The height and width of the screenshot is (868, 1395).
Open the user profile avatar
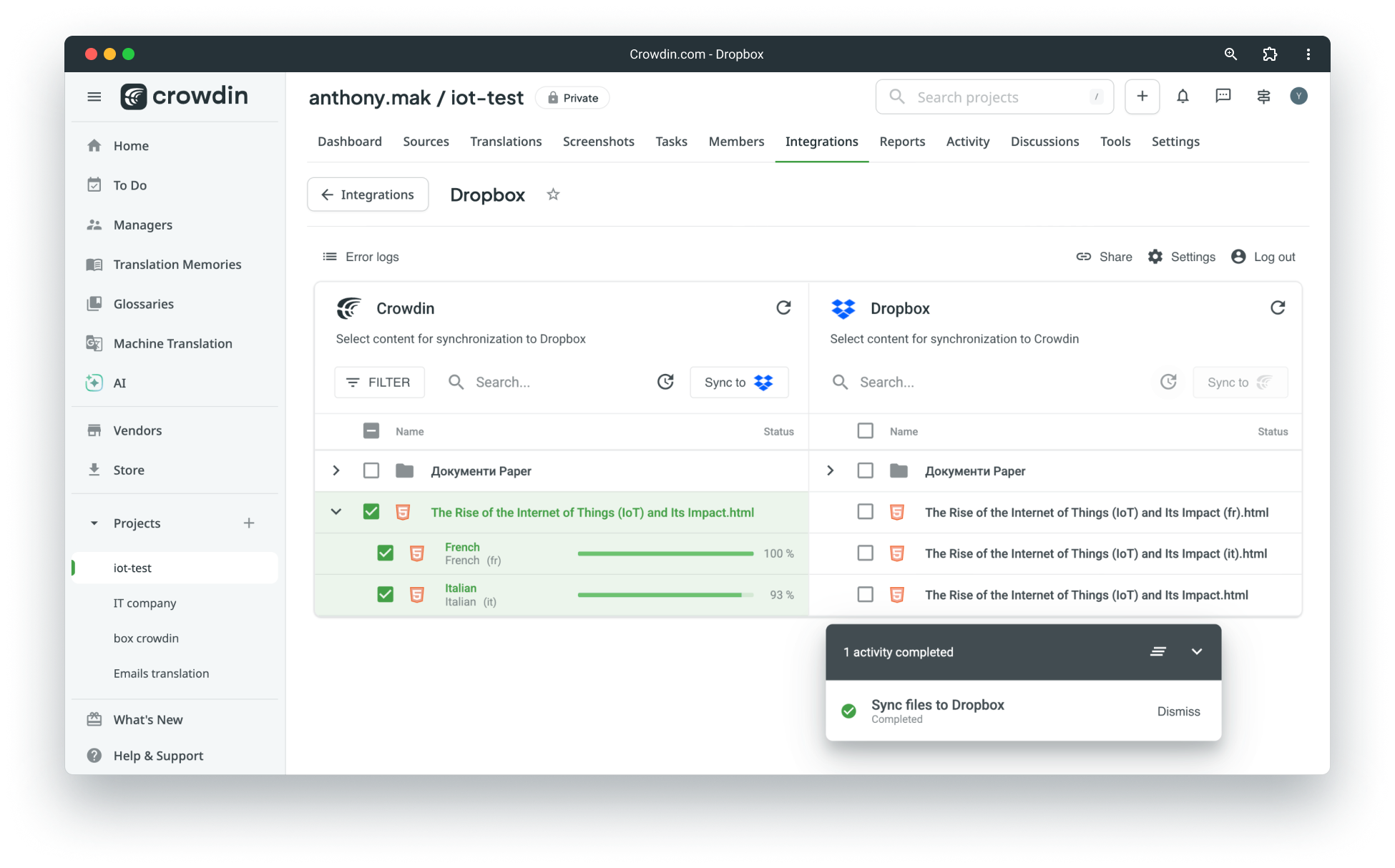tap(1298, 96)
